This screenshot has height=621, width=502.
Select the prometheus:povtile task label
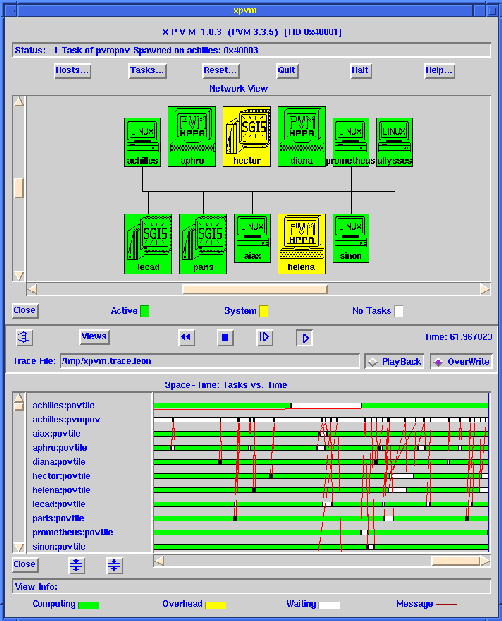[x=73, y=532]
